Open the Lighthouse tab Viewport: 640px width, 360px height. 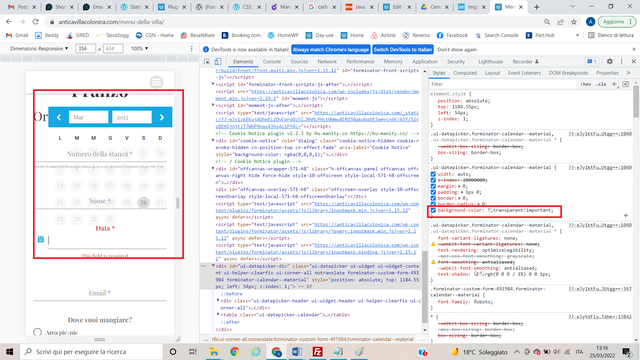491,61
